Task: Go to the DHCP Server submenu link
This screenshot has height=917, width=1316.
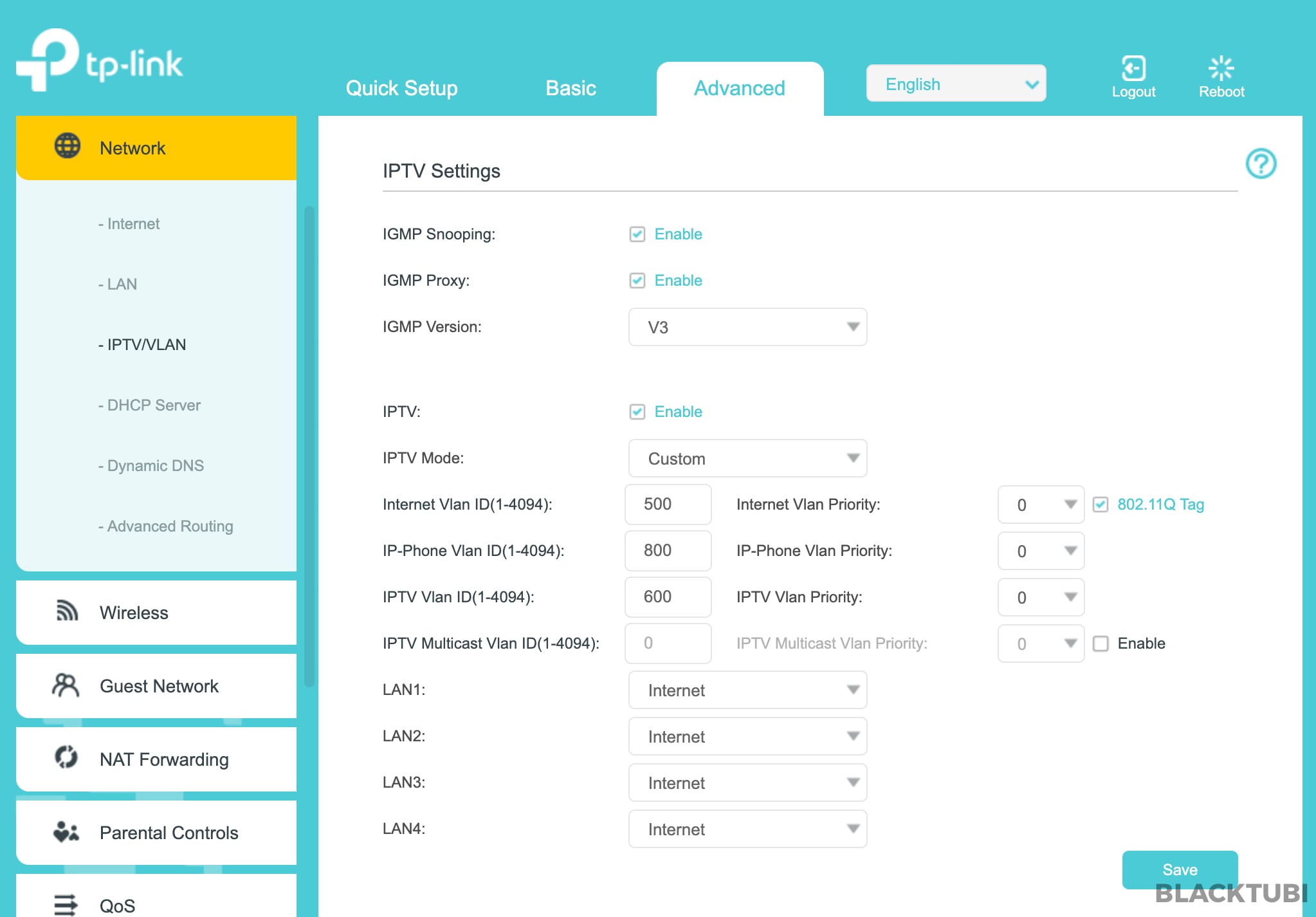Action: 149,405
